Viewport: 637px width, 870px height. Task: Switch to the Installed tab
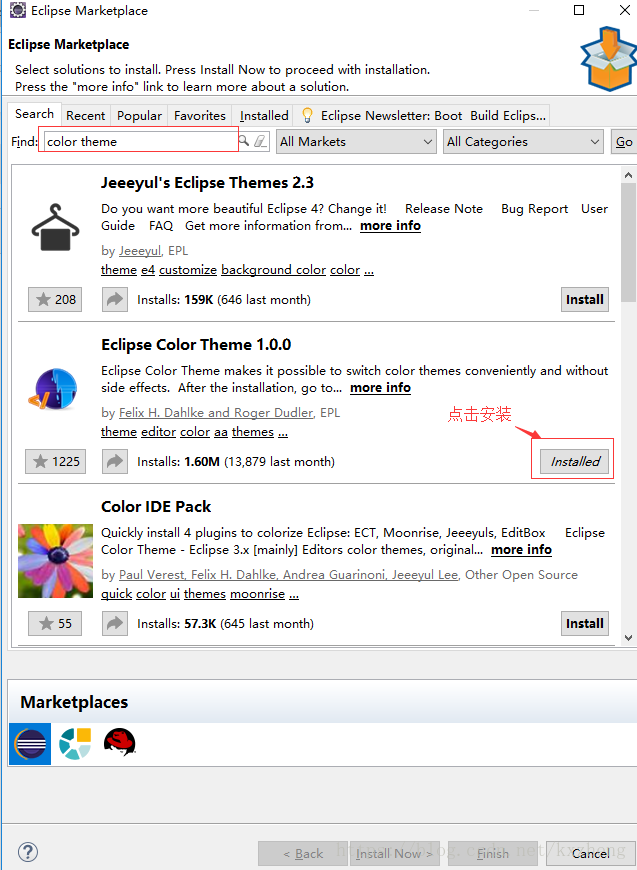coord(264,115)
